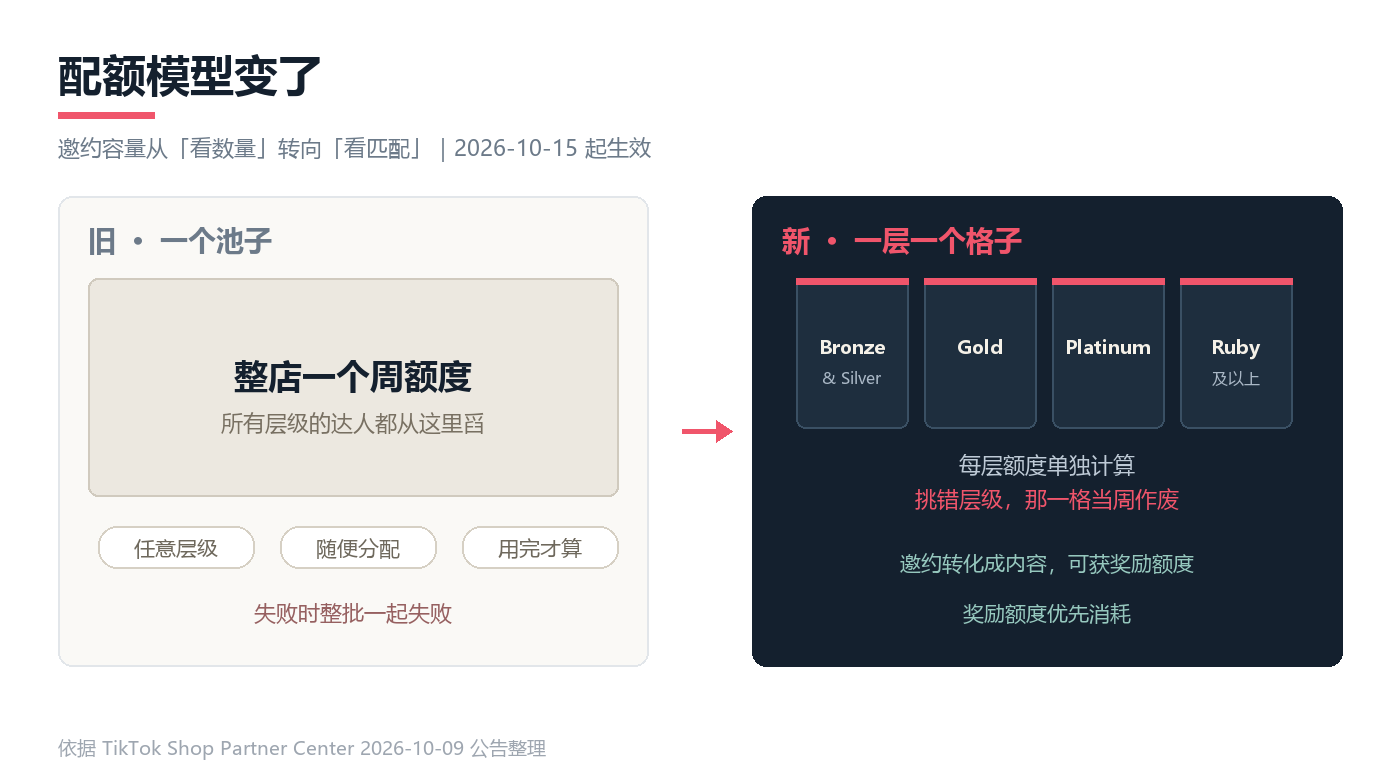Select the text 失败时整批一起失败
The height and width of the screenshot is (780, 1400).
coord(353,614)
